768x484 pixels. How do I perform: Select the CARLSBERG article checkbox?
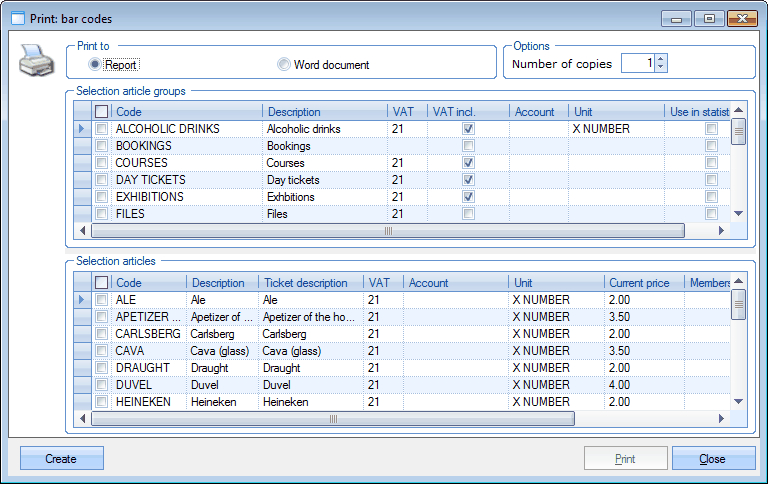[x=101, y=334]
